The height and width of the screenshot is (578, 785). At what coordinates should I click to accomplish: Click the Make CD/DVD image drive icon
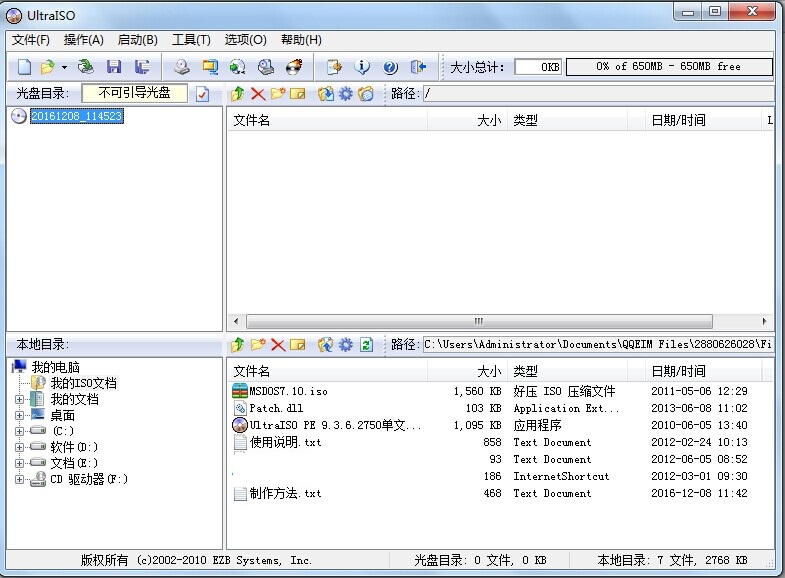[182, 67]
